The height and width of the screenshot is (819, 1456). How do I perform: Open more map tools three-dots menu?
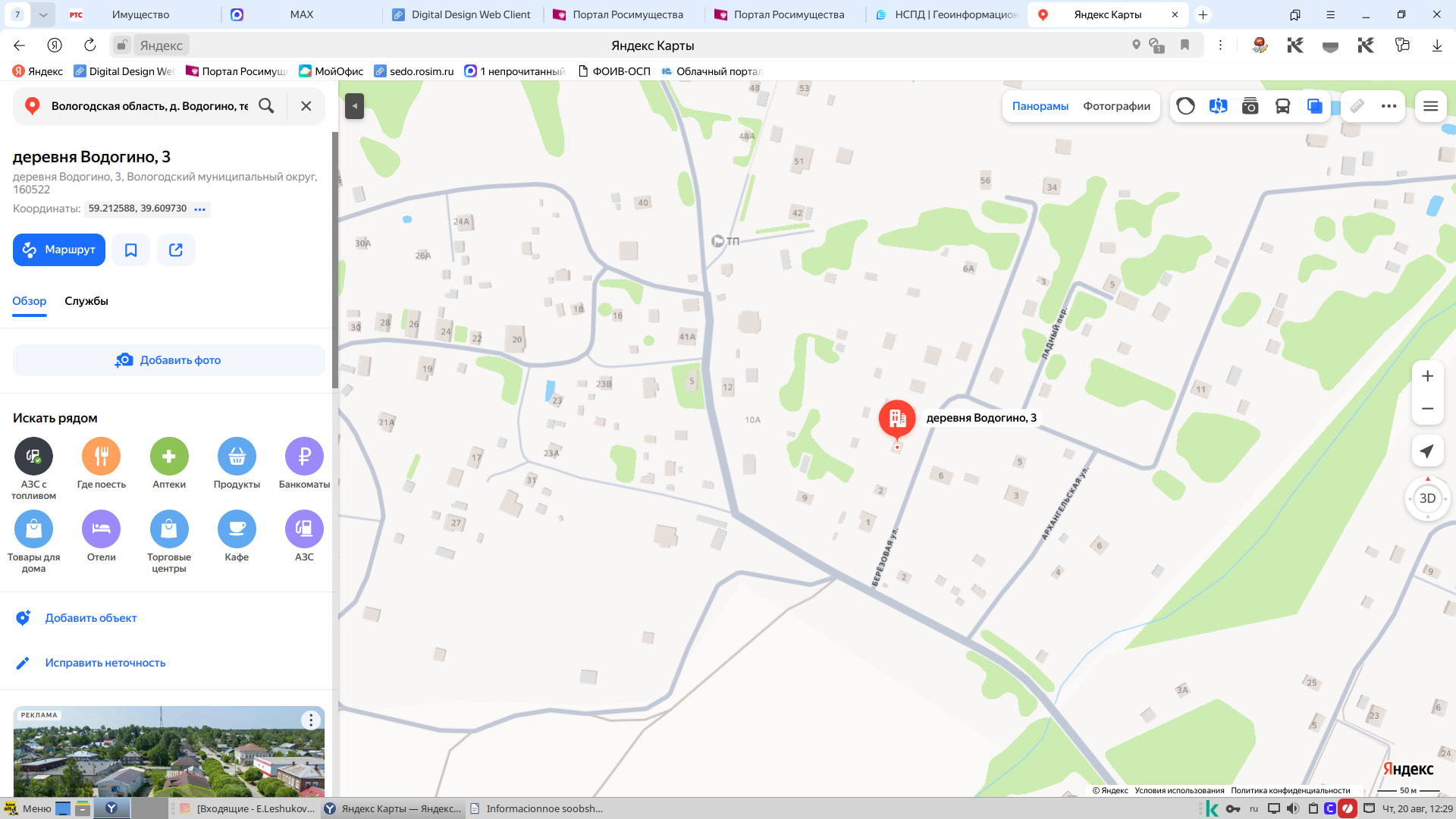(x=1389, y=106)
